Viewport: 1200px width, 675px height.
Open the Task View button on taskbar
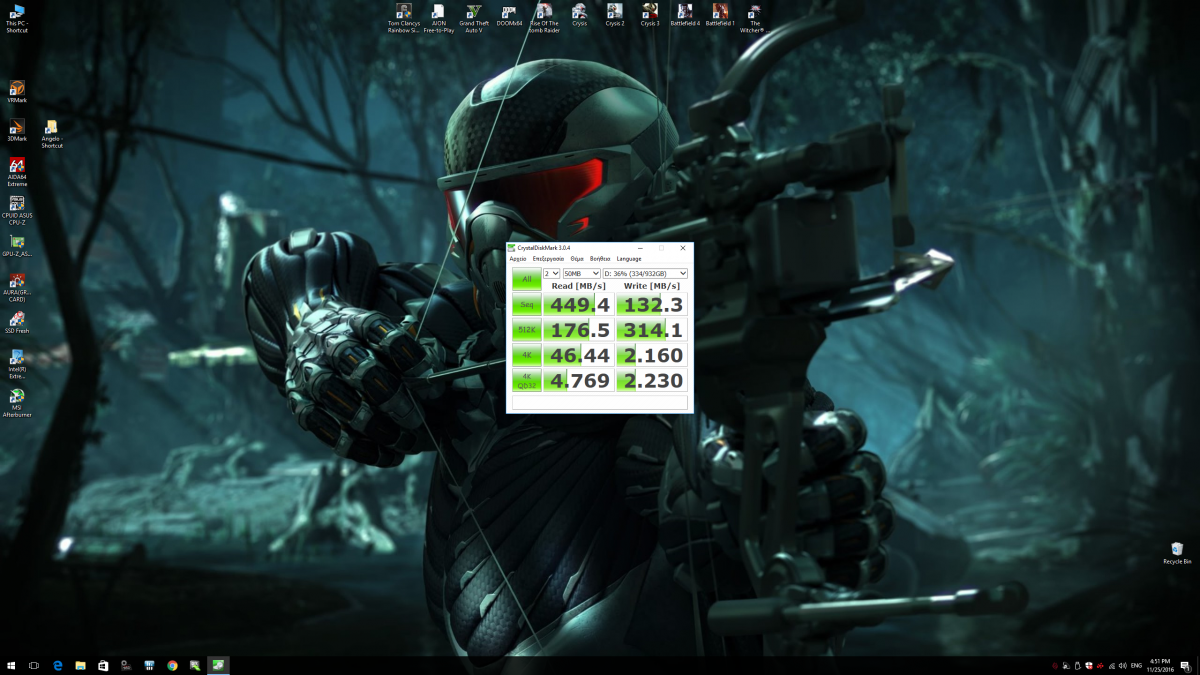34,665
